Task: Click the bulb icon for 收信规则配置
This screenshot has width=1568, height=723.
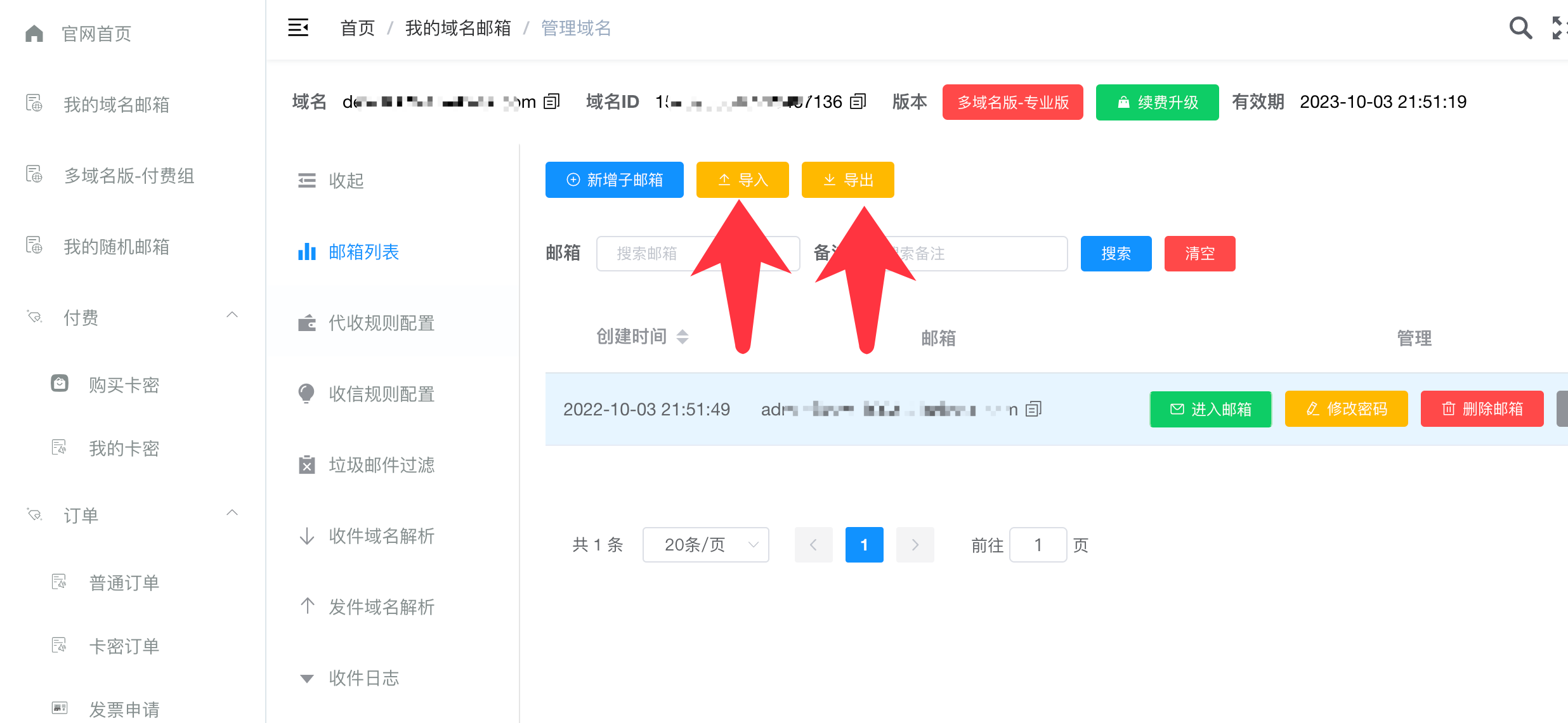Action: (306, 394)
